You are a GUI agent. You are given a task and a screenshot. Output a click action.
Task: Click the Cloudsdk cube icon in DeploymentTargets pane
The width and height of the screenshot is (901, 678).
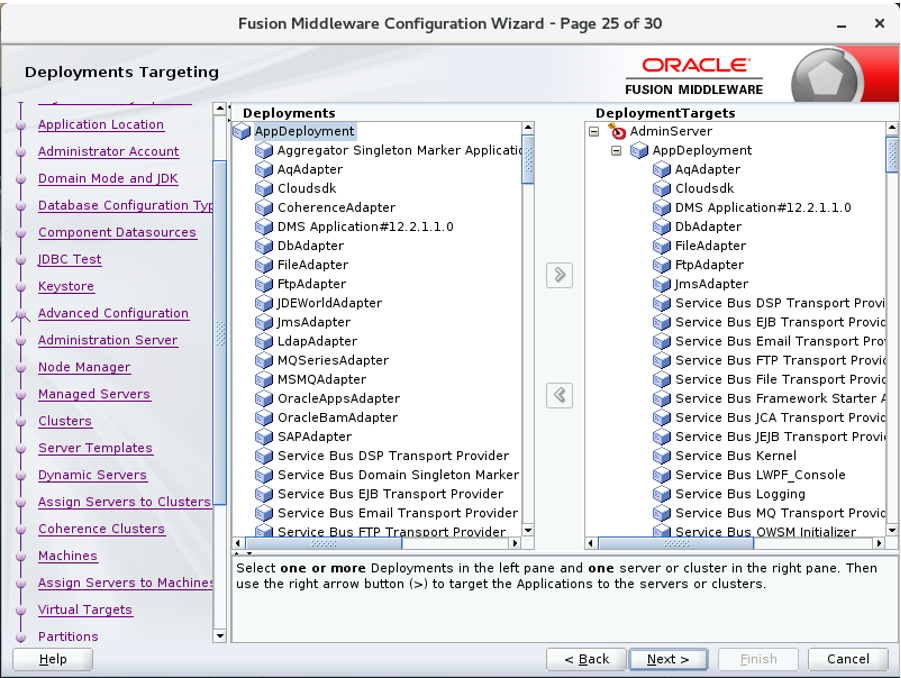[662, 188]
